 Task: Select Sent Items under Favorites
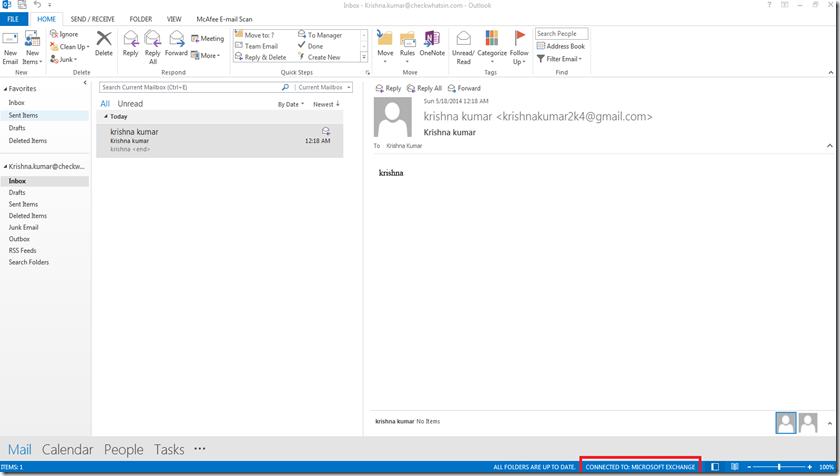pyautogui.click(x=44, y=115)
